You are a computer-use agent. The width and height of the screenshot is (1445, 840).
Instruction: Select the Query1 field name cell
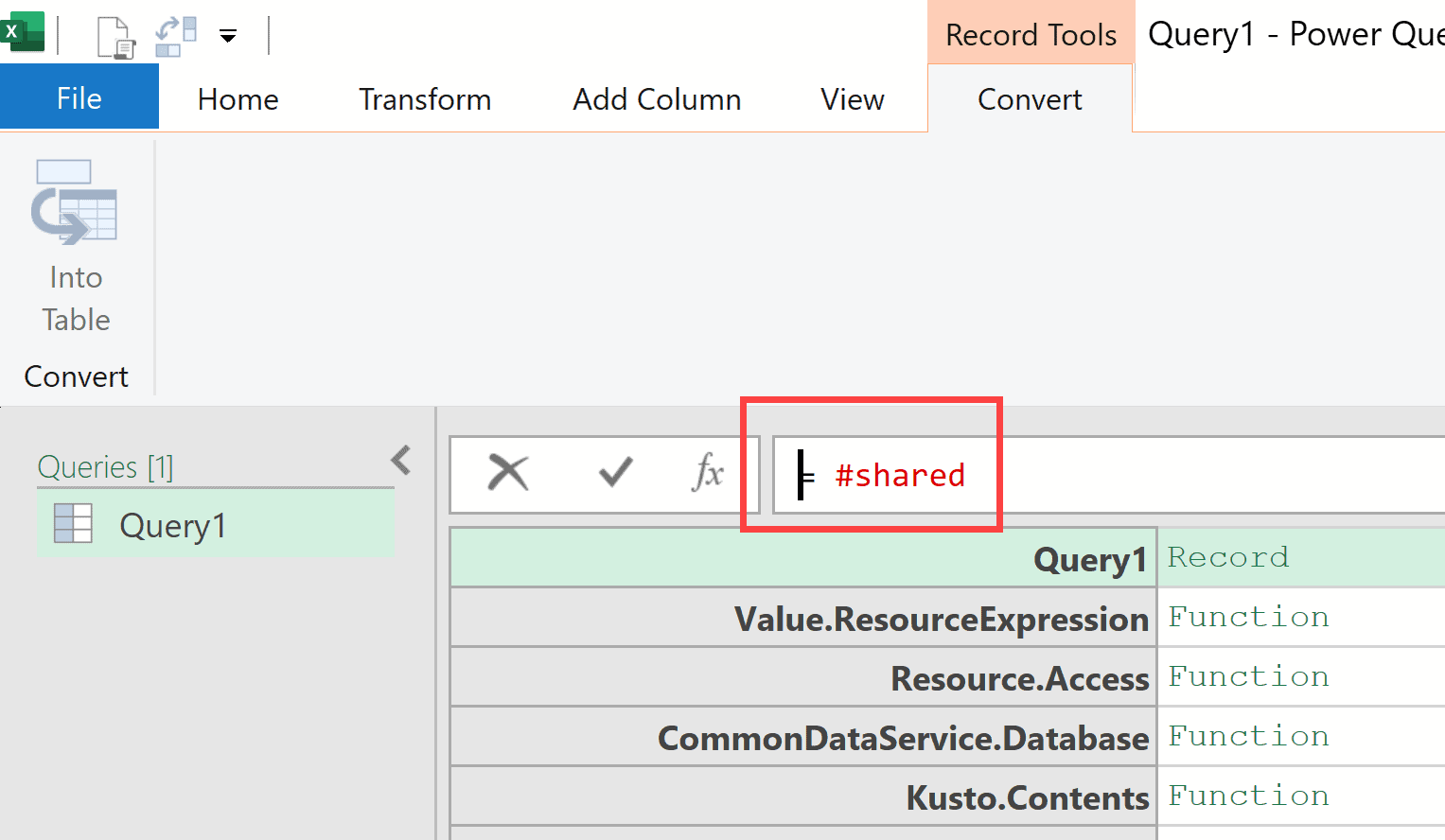coord(803,558)
